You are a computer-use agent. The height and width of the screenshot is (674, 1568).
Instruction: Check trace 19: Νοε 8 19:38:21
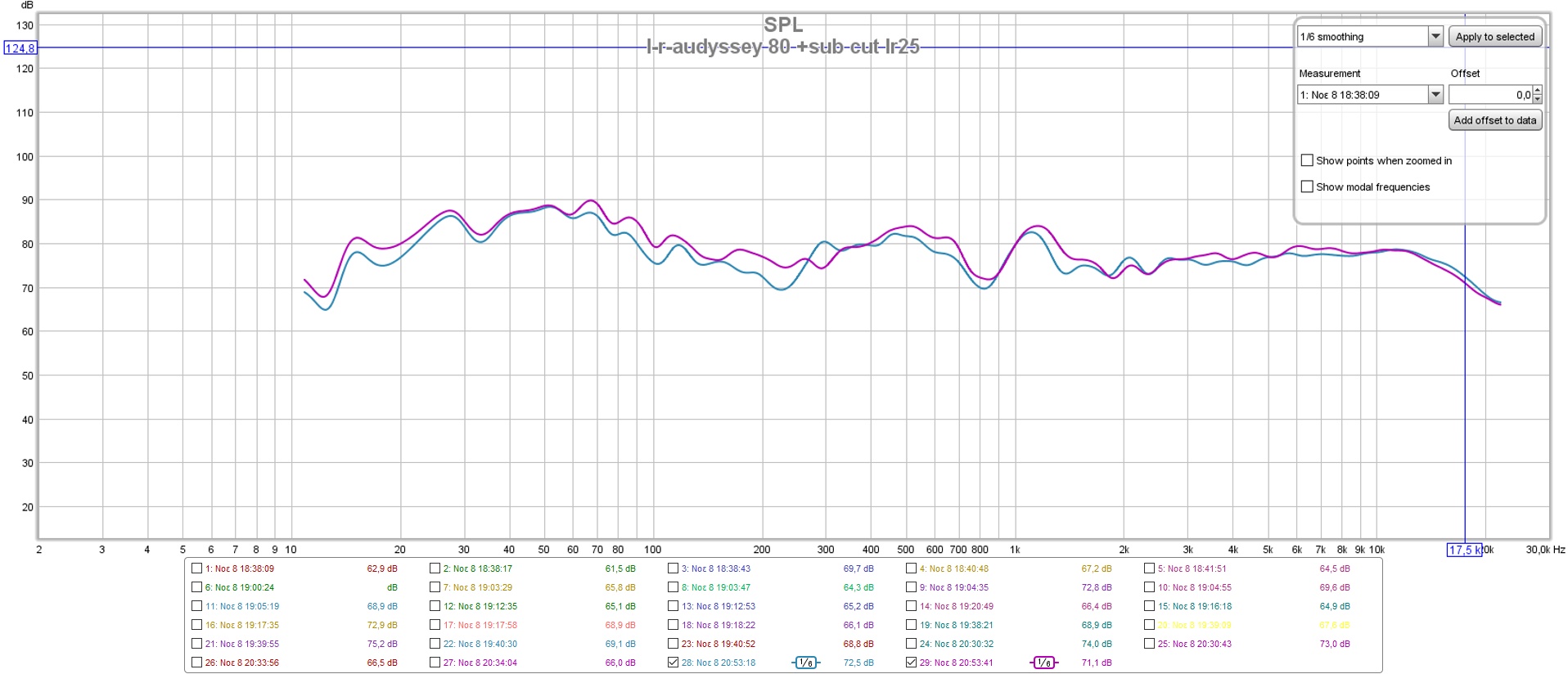911,625
